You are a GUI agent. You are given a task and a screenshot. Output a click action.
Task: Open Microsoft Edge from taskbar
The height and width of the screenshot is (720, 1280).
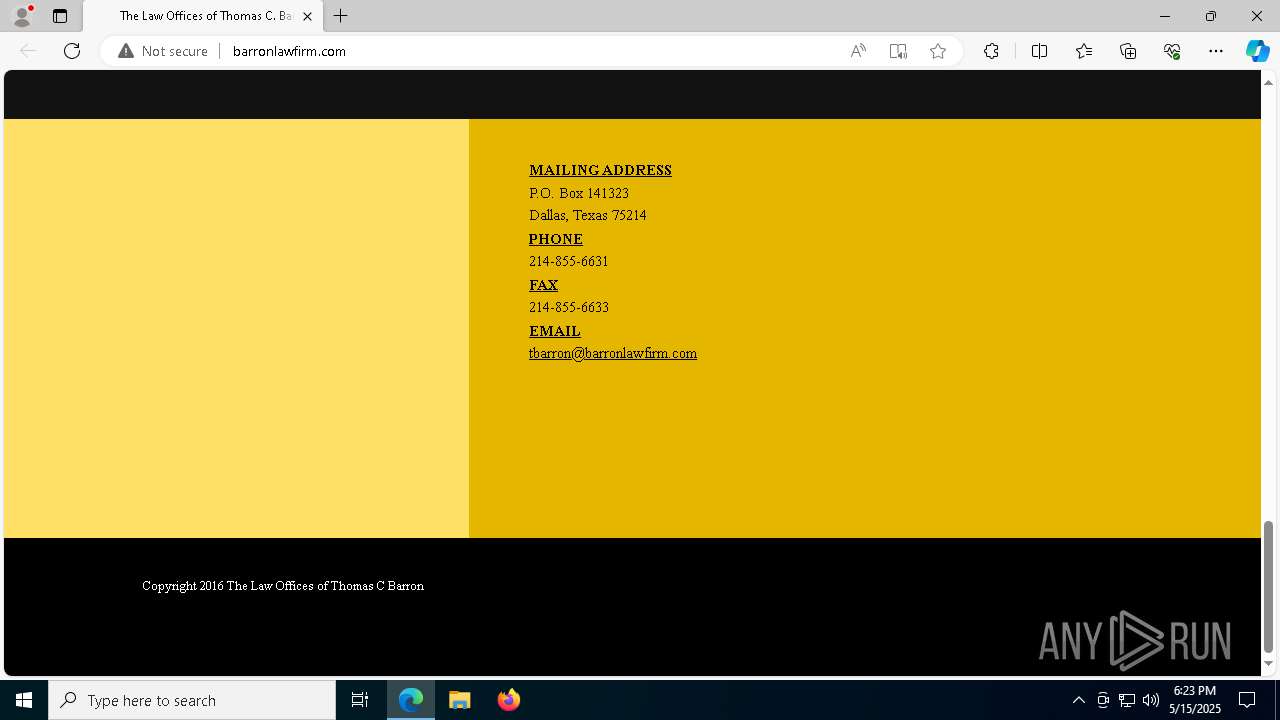click(411, 700)
